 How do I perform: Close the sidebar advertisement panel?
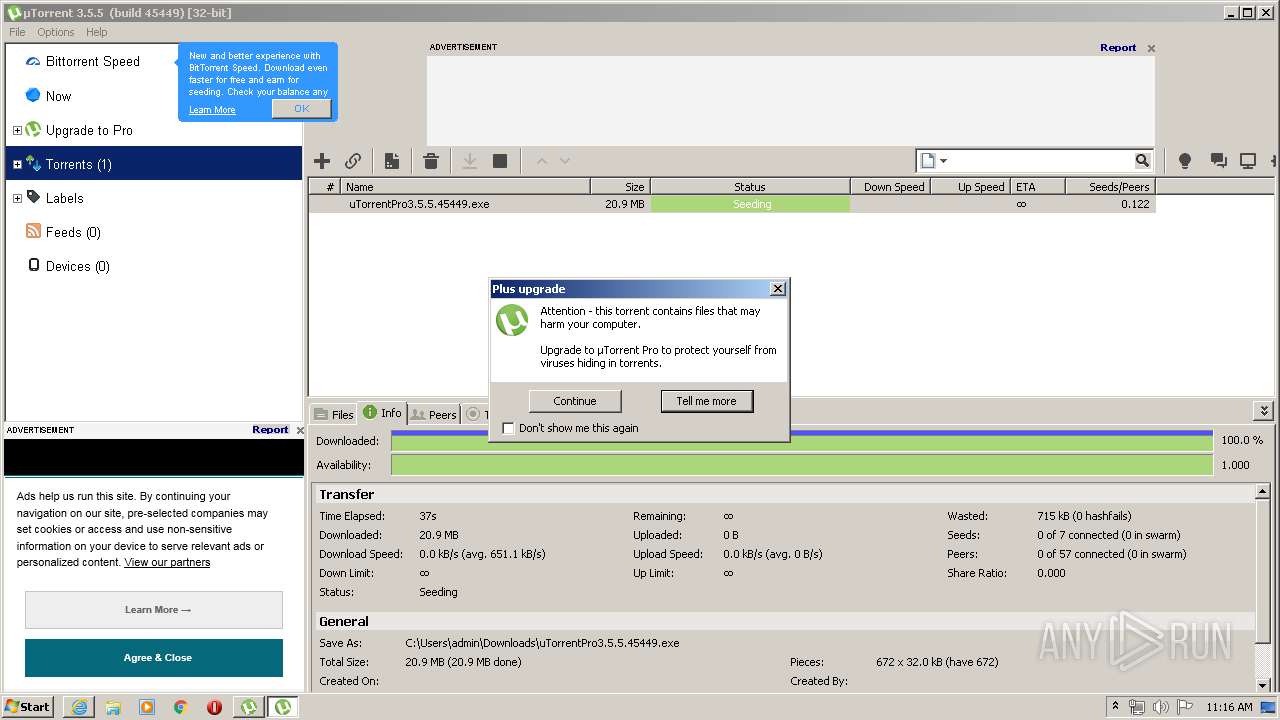pos(300,430)
